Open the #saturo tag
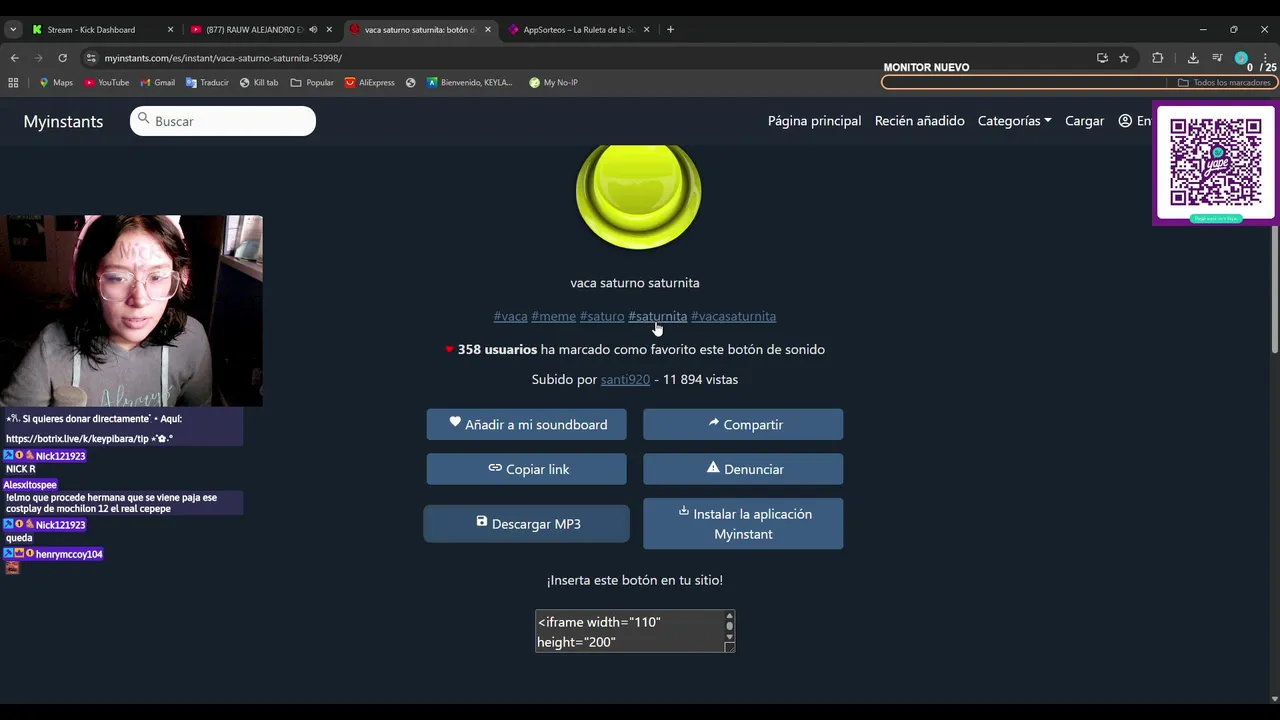 602,316
